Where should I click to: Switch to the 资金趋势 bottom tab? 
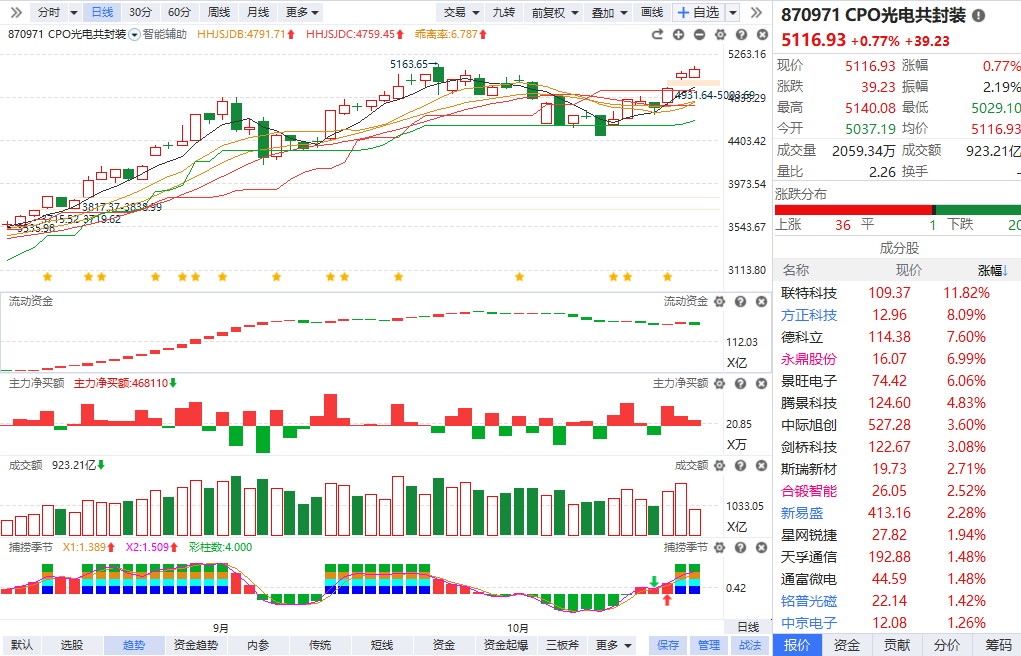(x=195, y=645)
